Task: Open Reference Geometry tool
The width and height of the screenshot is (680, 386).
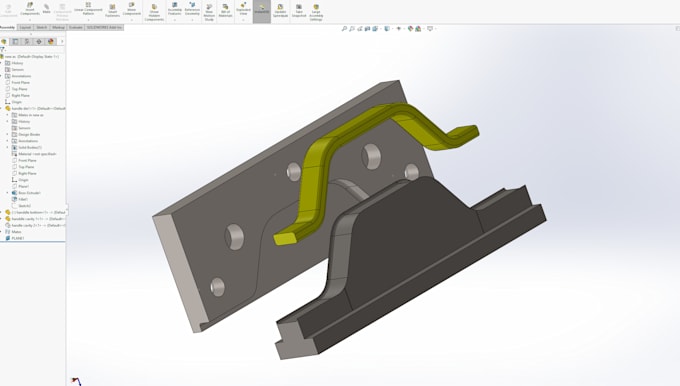Action: tap(192, 9)
